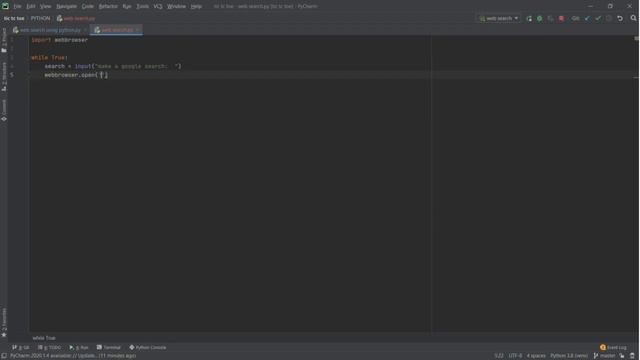Open the Run tool window tab
This screenshot has height=360, width=640.
point(79,347)
